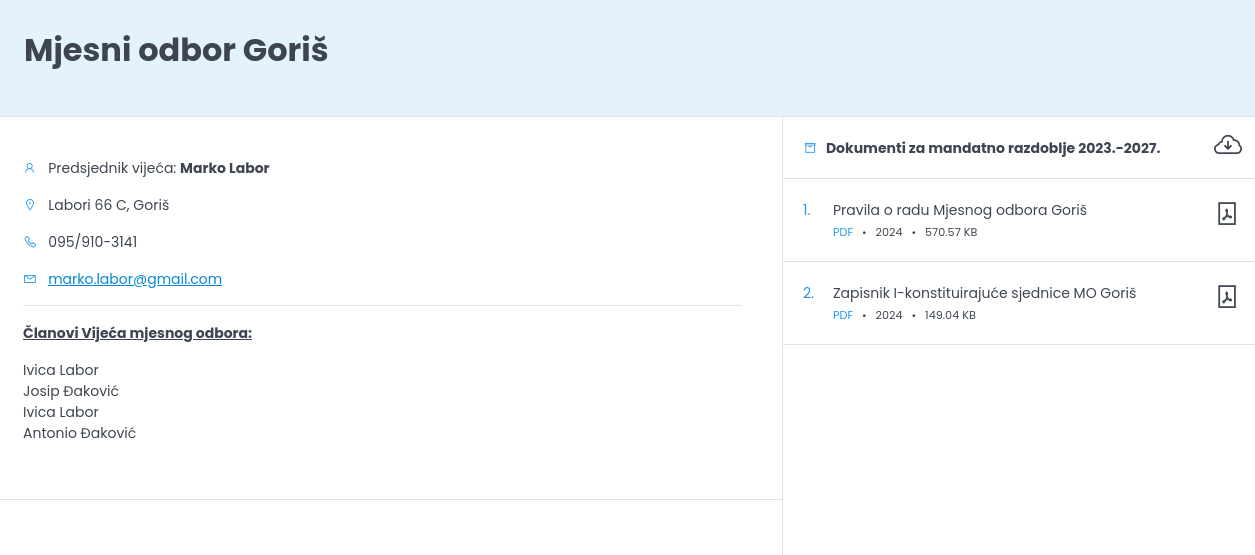Open Pravila o radu Mjesnog odbora Goriš
The image size is (1255, 555).
click(959, 210)
